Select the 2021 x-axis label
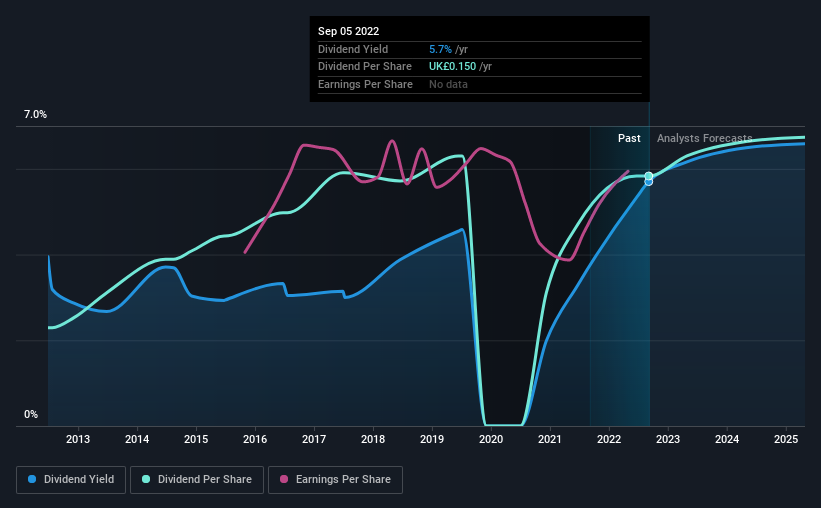 point(550,439)
